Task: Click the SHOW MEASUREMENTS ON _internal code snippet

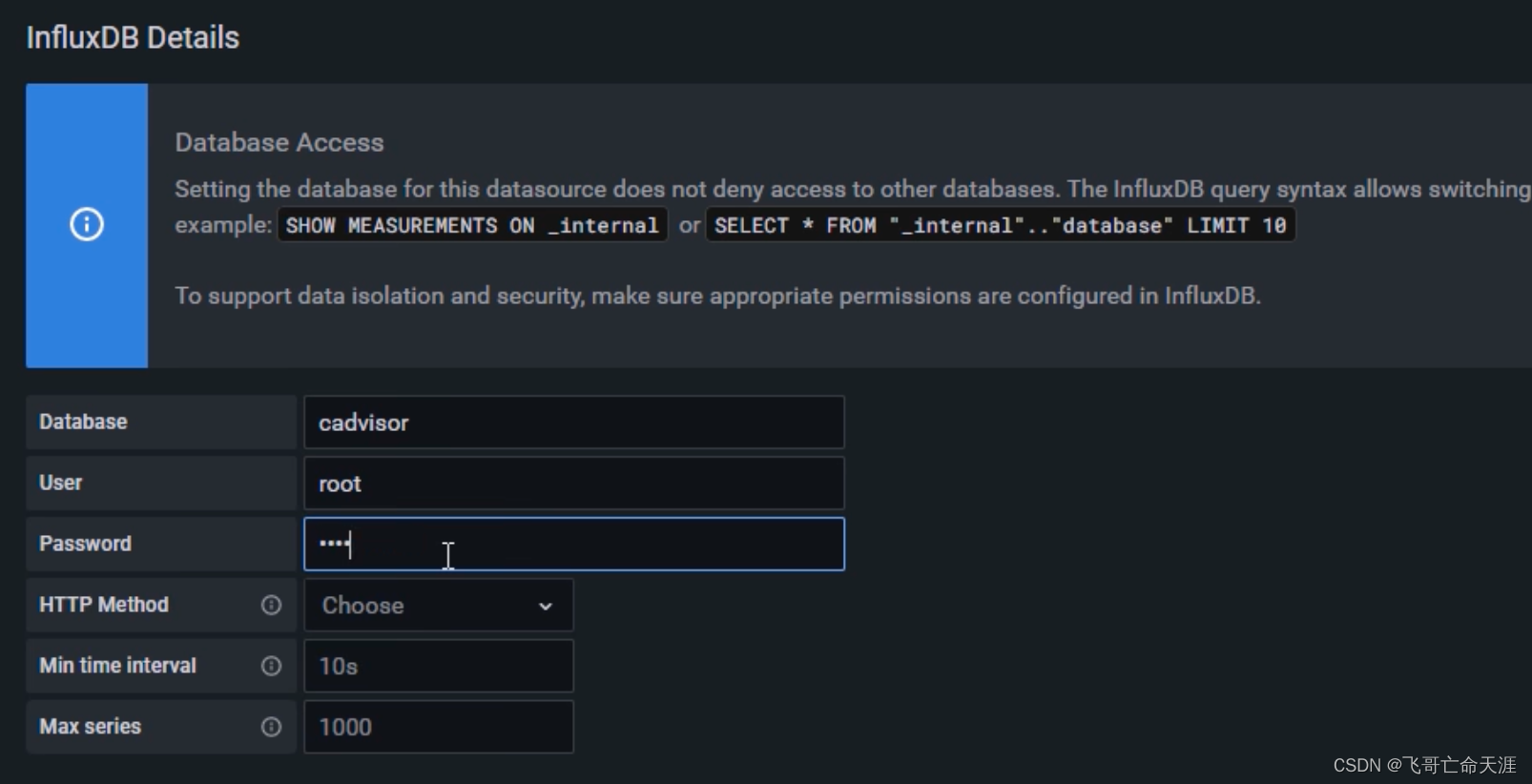Action: tap(472, 226)
